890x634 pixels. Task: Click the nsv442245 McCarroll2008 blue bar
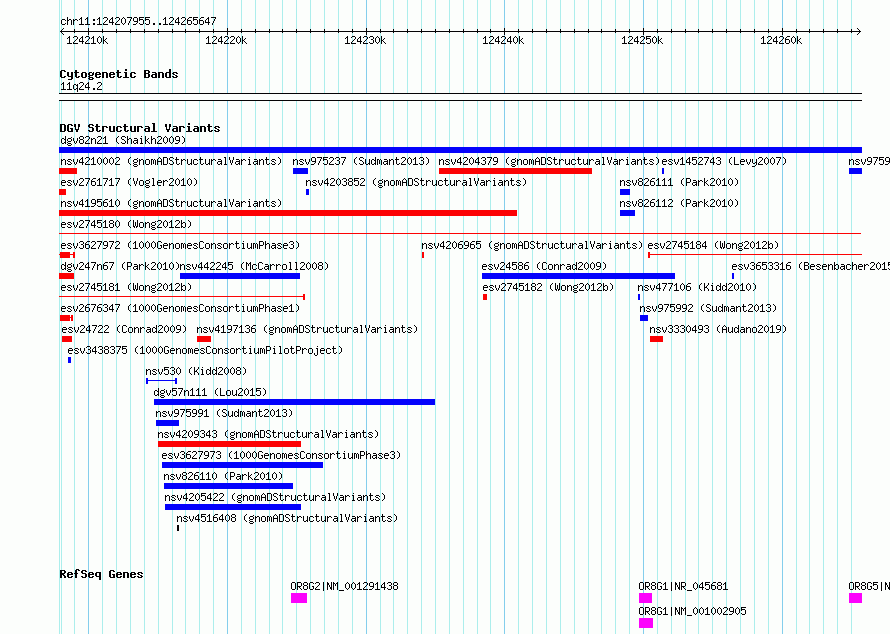(240, 276)
